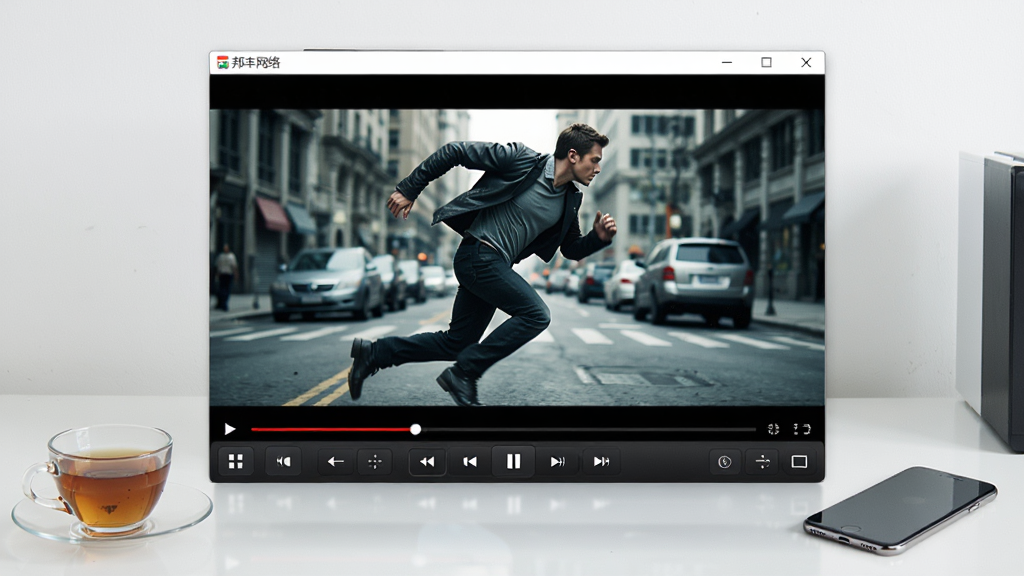Screen dimensions: 1024x576
Task: Rewind with the double-left-arrow button
Action: coord(427,462)
